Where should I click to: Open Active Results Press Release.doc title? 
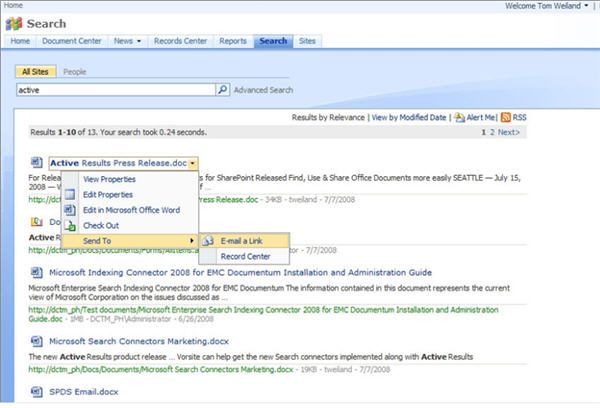coord(119,163)
